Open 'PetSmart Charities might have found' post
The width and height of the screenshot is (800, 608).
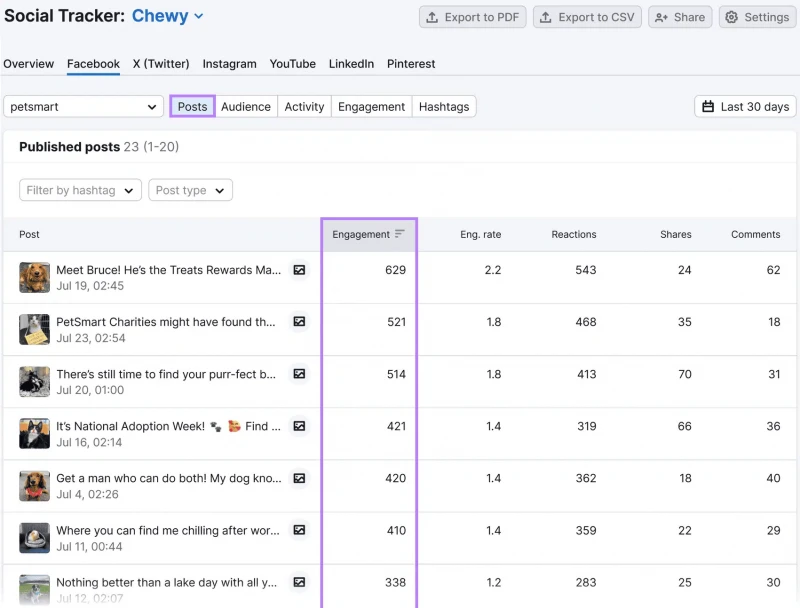[166, 322]
